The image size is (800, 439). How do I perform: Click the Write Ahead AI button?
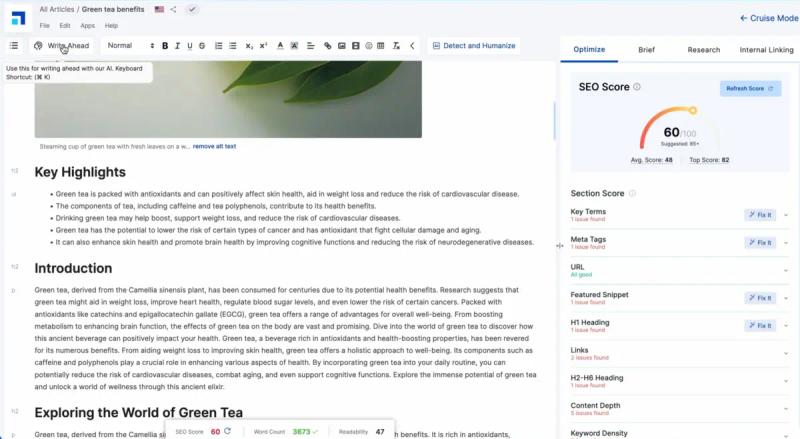click(62, 45)
